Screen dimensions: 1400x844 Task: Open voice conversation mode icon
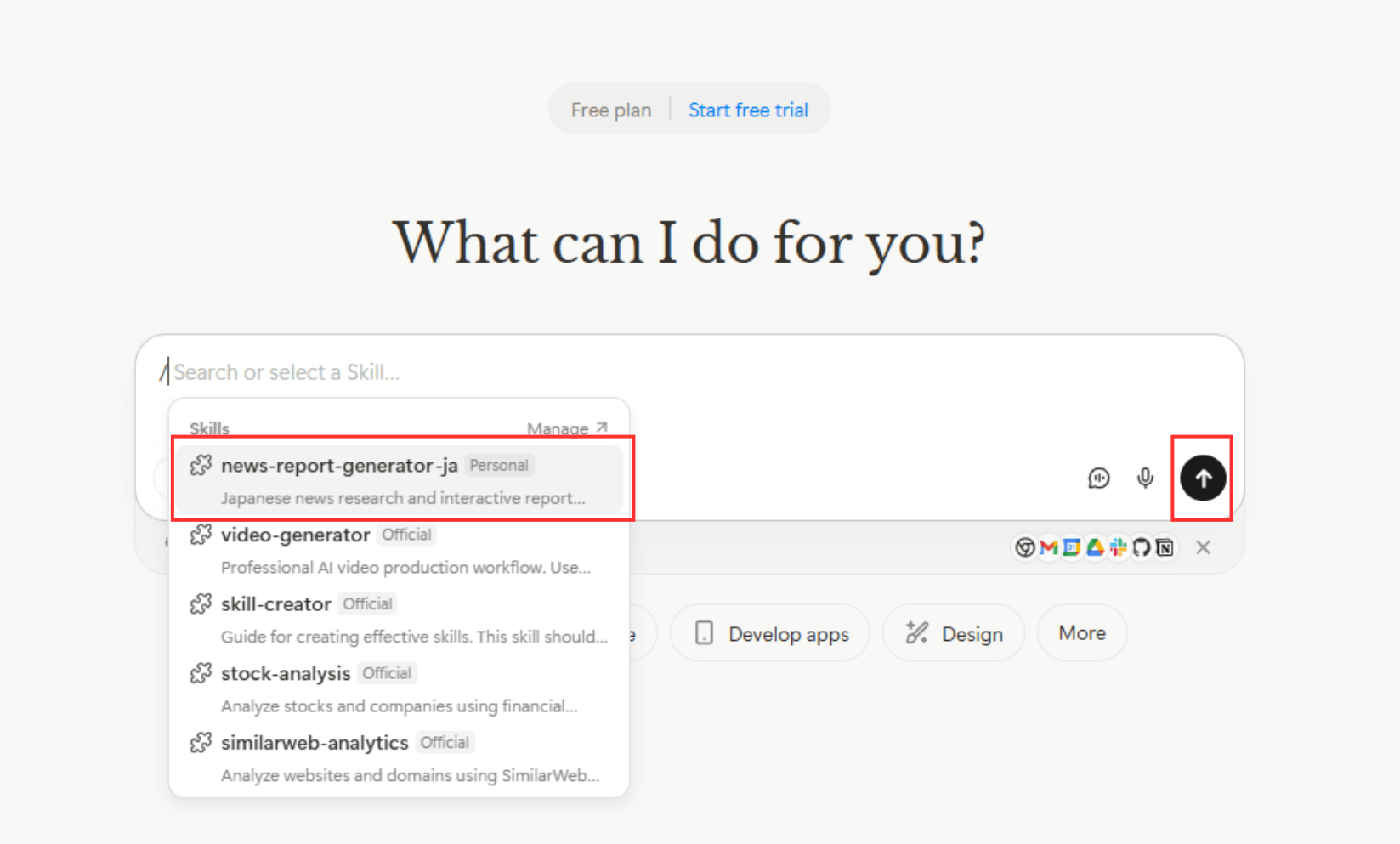click(x=1098, y=478)
